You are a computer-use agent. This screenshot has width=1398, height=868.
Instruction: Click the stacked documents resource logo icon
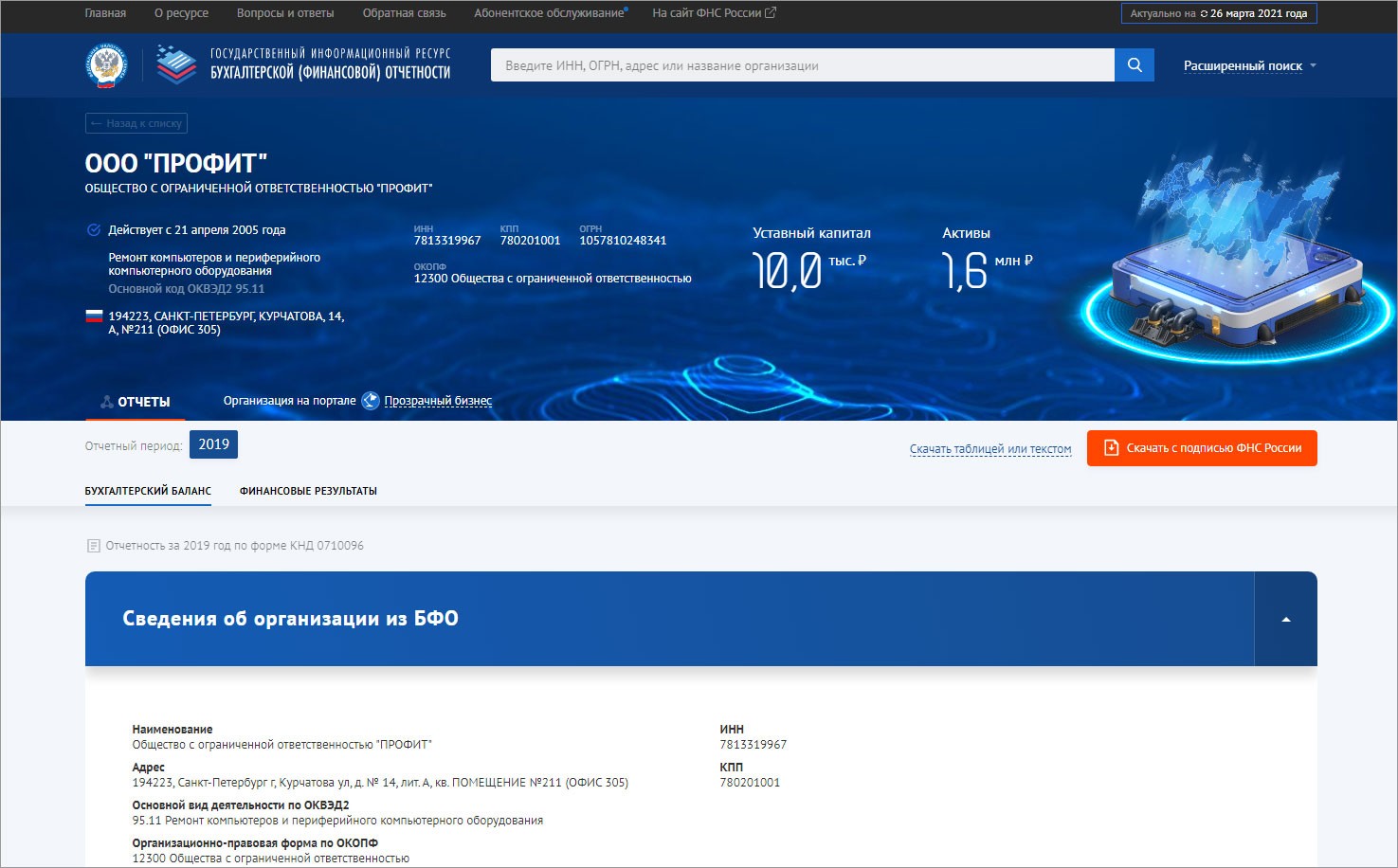tap(176, 64)
